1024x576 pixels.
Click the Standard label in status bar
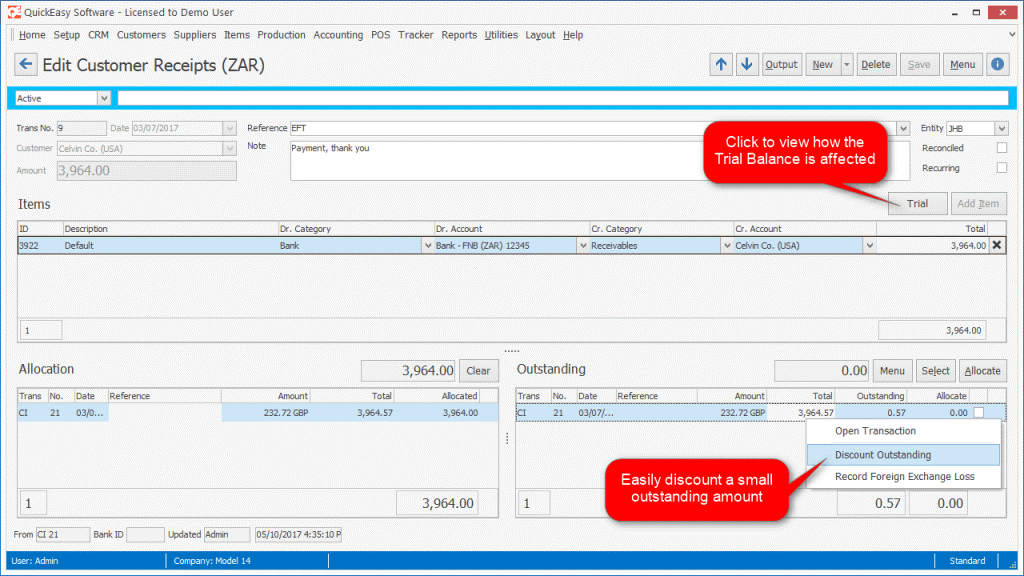click(967, 561)
